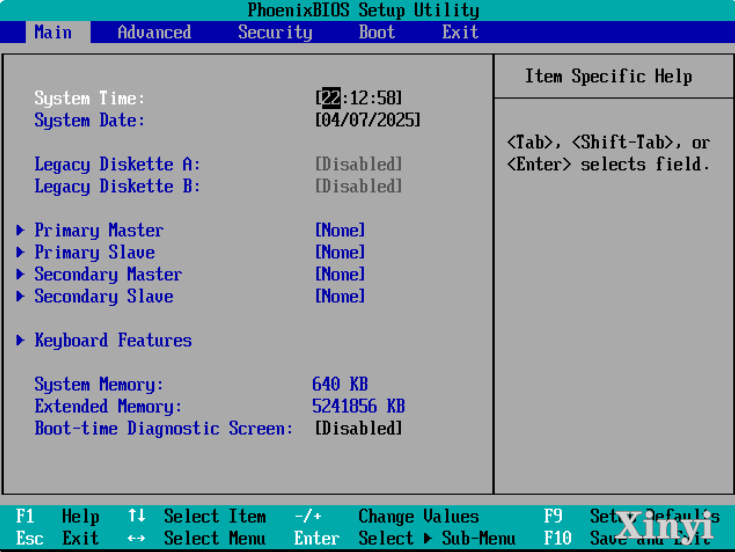Click the 5241856 KB value

pos(359,406)
